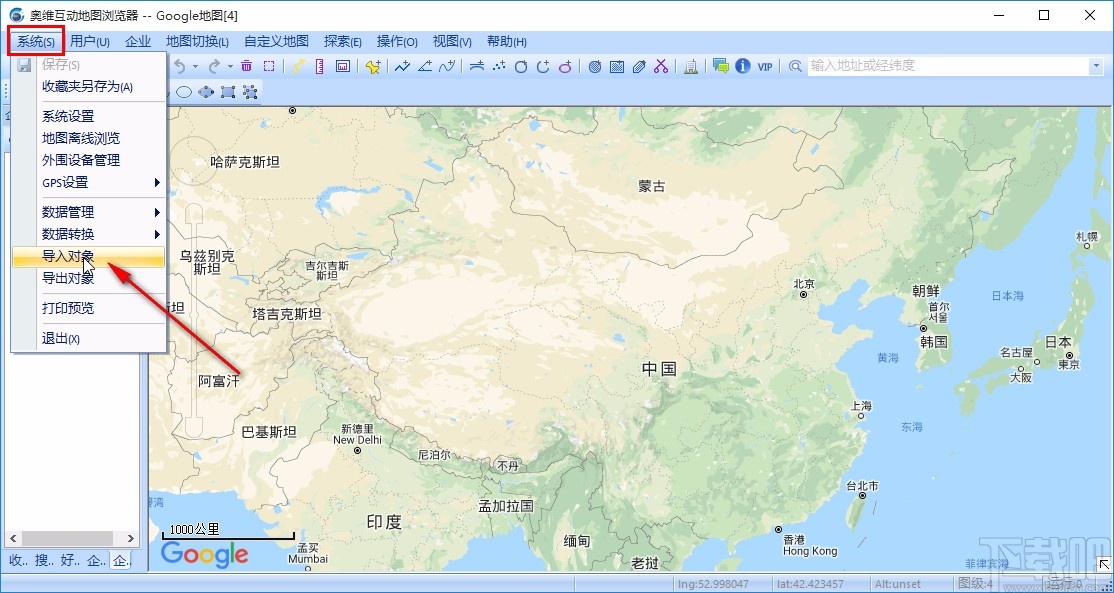Open the address search box dropdown arrow
This screenshot has height=593, width=1114.
coord(1095,66)
